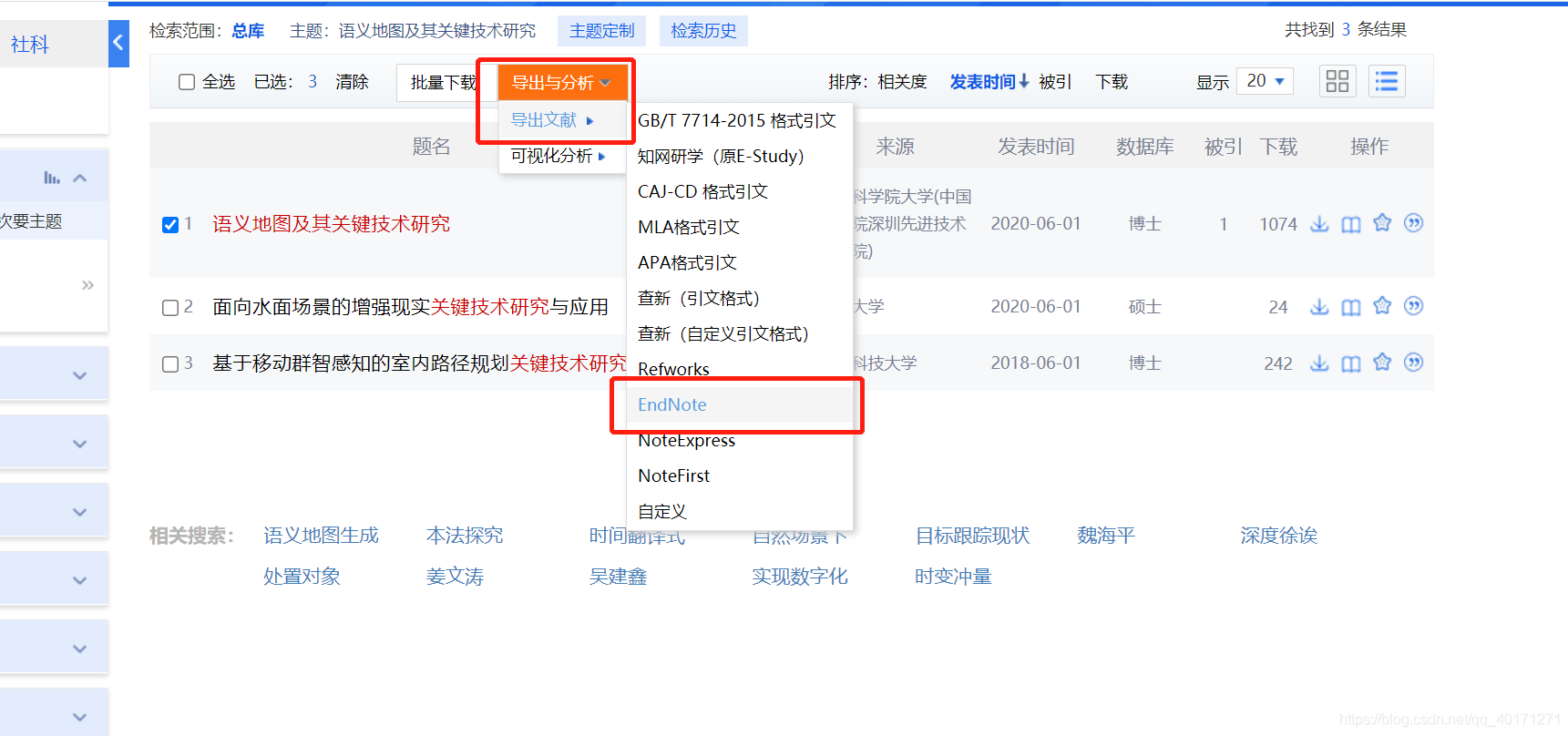Choose APA格式引文 export option
The height and width of the screenshot is (736, 1568).
[x=687, y=262]
